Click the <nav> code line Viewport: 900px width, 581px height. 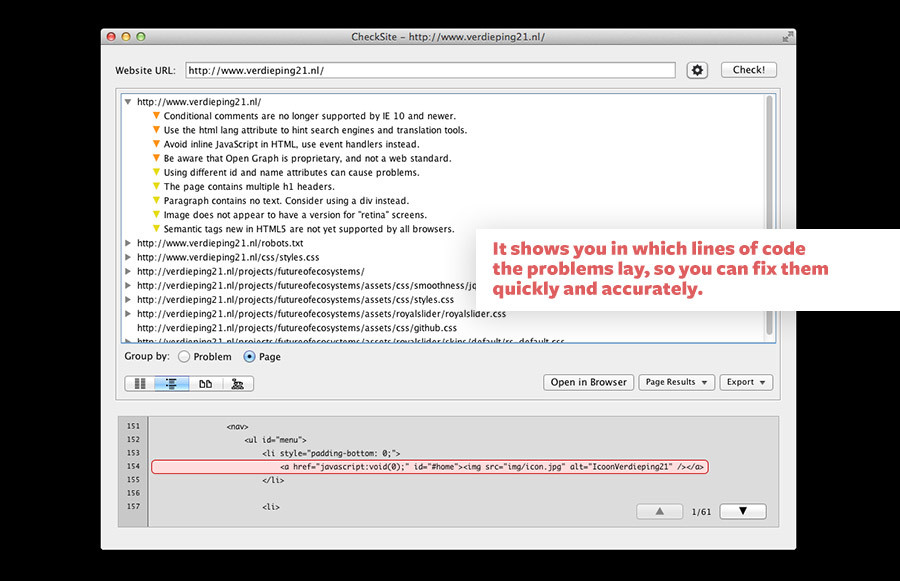click(237, 427)
